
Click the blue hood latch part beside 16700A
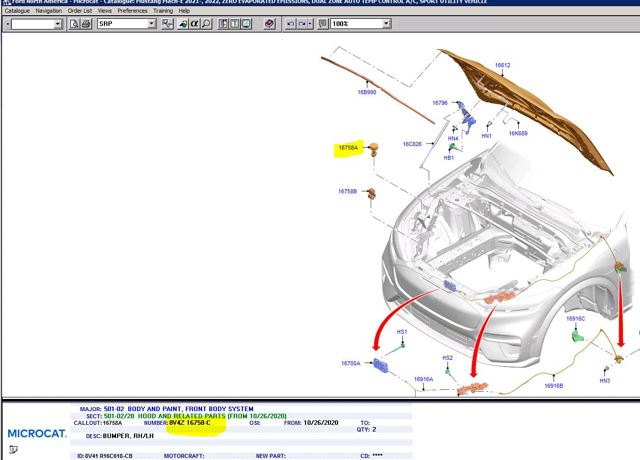(x=381, y=364)
